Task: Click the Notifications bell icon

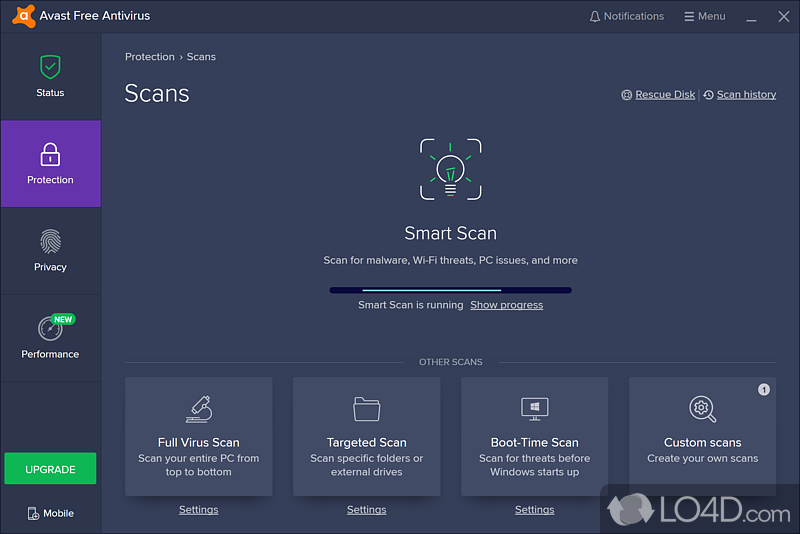Action: point(594,17)
